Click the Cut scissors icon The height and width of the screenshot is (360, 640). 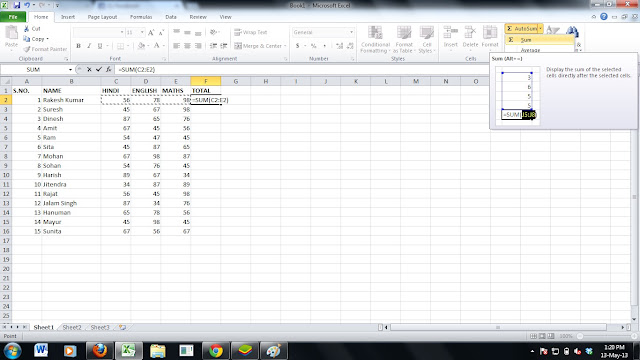(27, 29)
